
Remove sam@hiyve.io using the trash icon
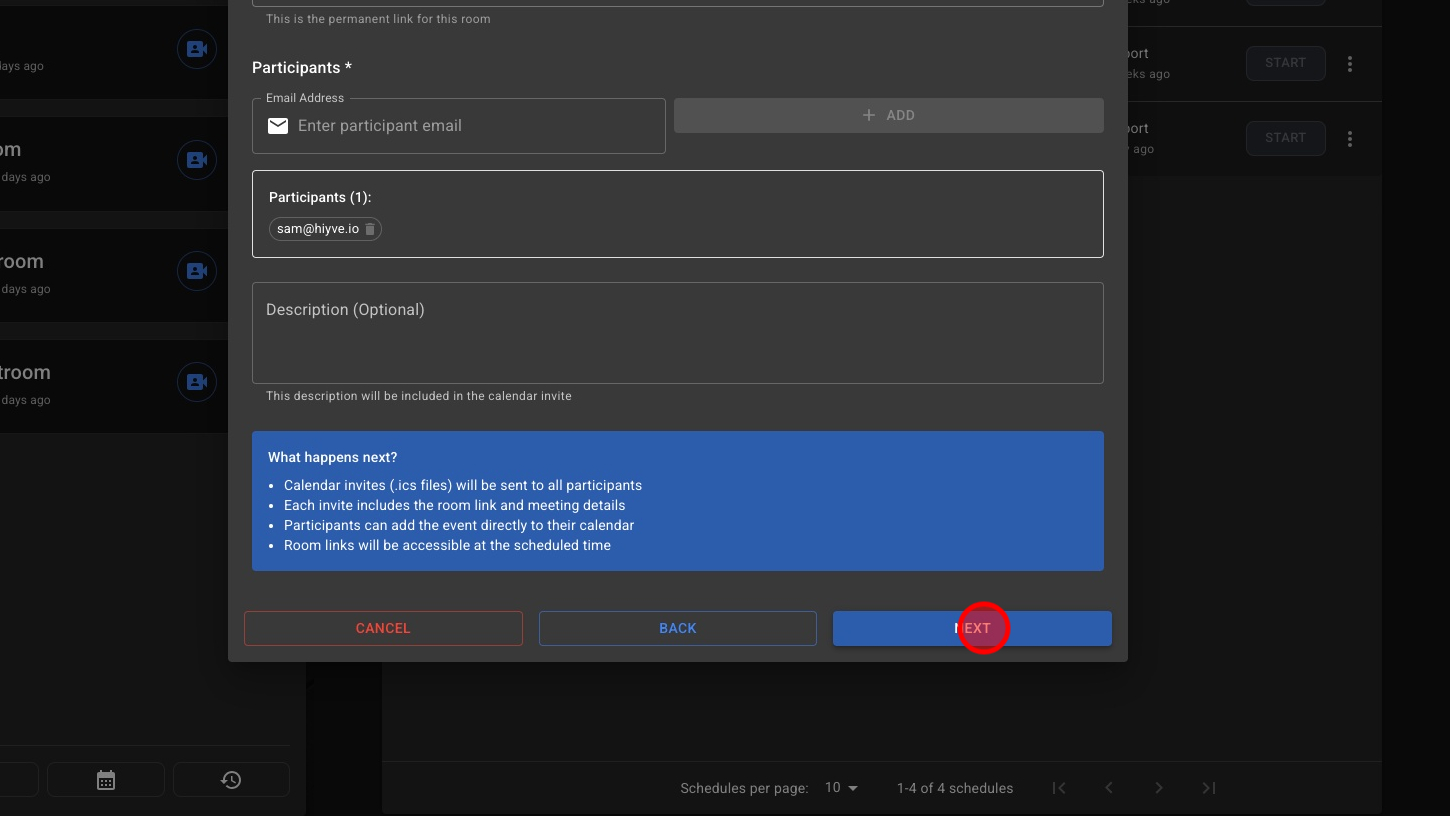[370, 229]
